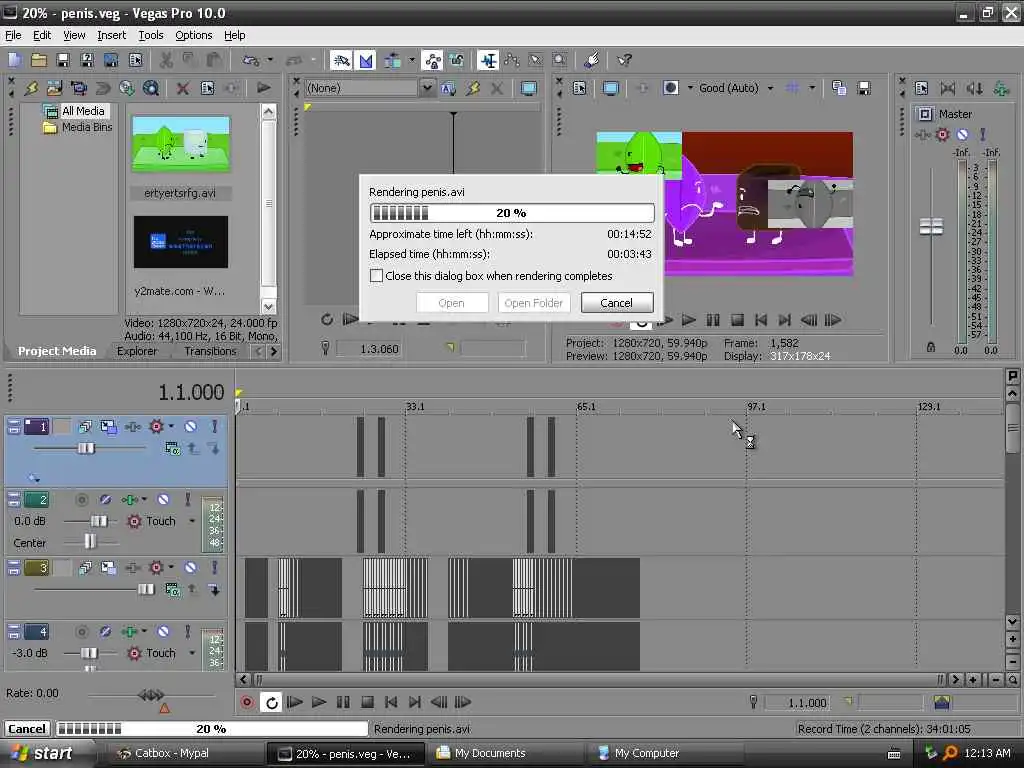
Task: Open the Options menu
Action: pyautogui.click(x=193, y=35)
